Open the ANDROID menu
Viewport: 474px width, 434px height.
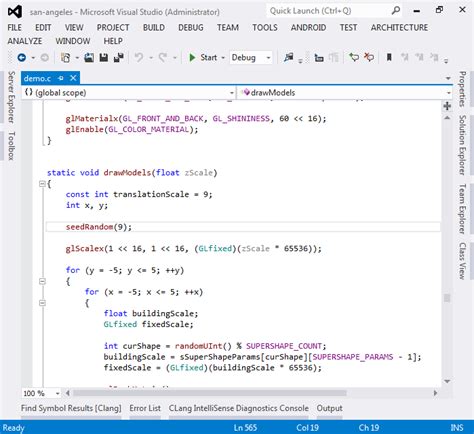coord(308,27)
